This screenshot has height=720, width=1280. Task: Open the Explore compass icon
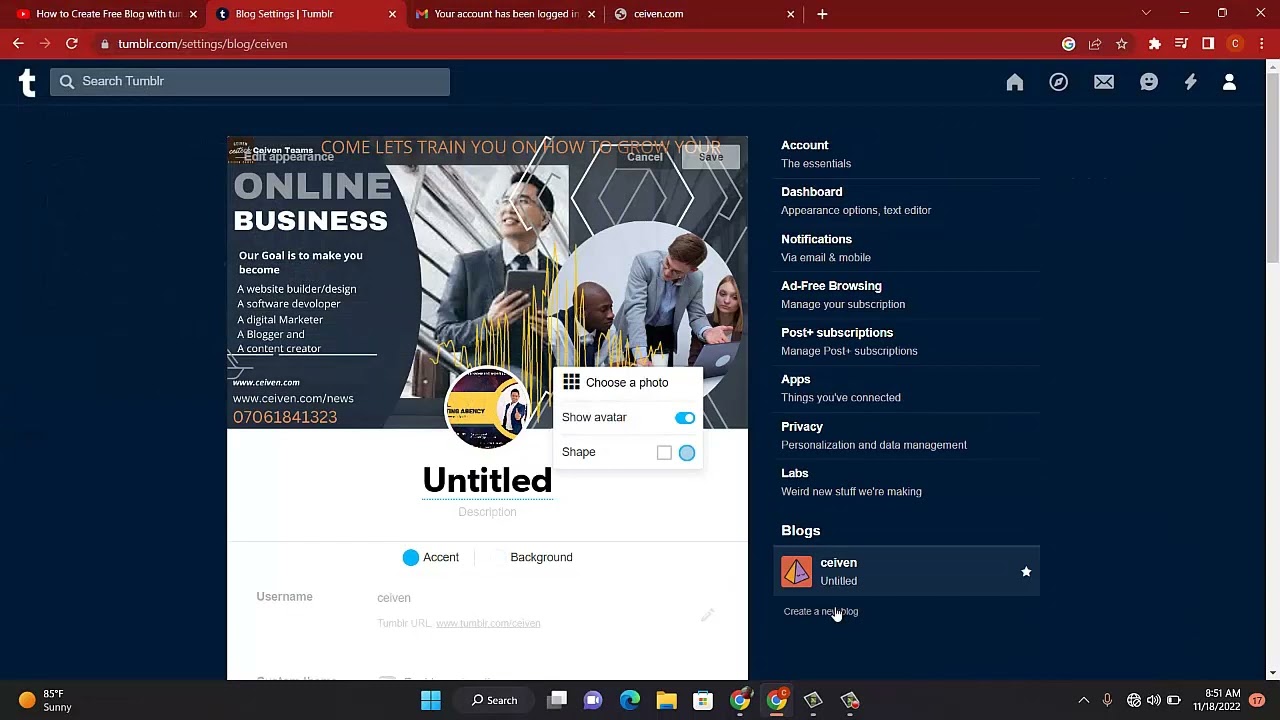click(x=1059, y=82)
